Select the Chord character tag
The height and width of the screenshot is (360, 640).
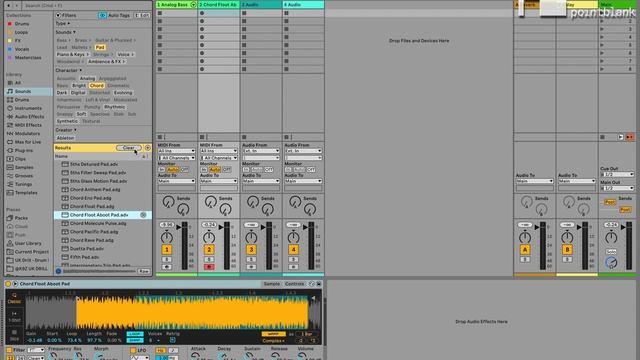(97, 86)
